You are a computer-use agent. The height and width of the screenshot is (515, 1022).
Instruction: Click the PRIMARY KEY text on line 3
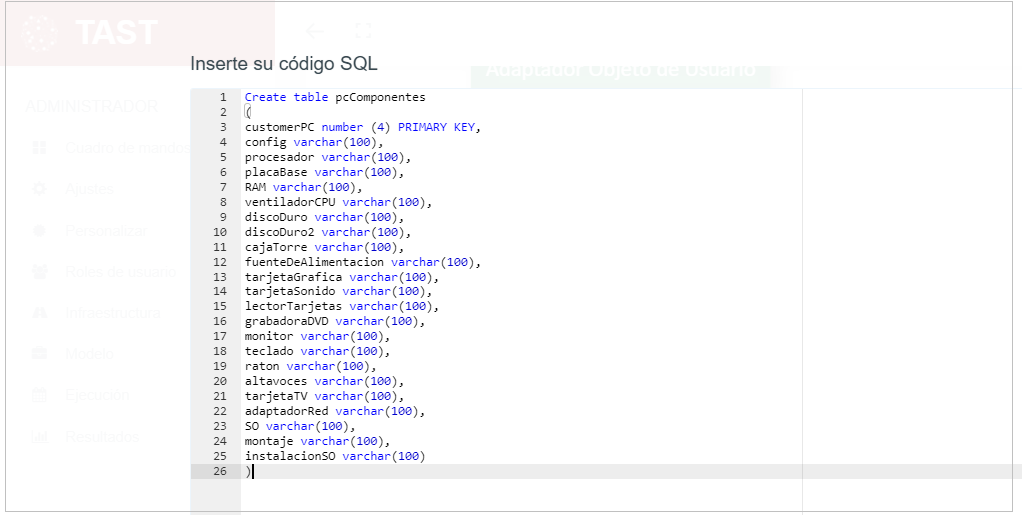437,127
